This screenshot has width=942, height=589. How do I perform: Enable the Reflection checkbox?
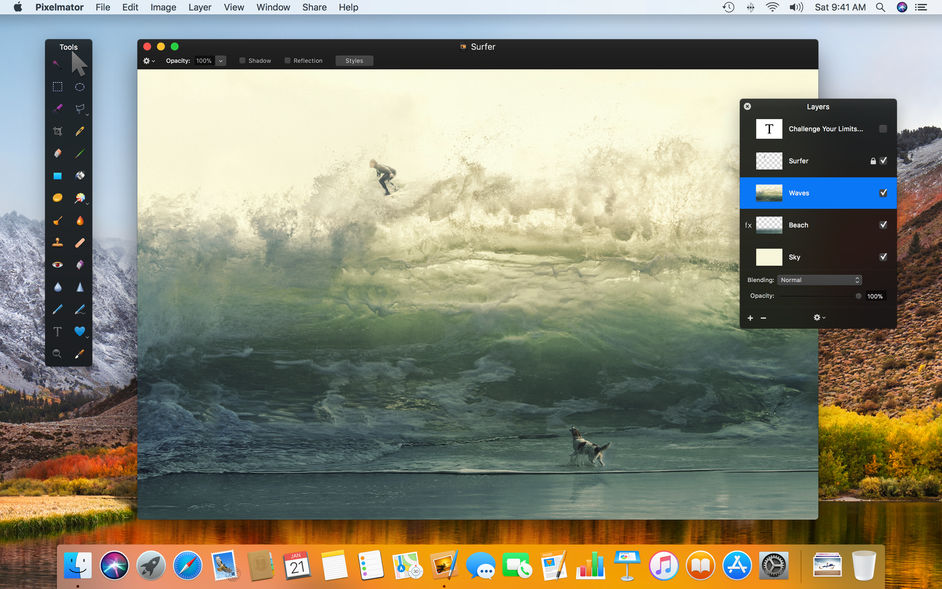click(286, 60)
